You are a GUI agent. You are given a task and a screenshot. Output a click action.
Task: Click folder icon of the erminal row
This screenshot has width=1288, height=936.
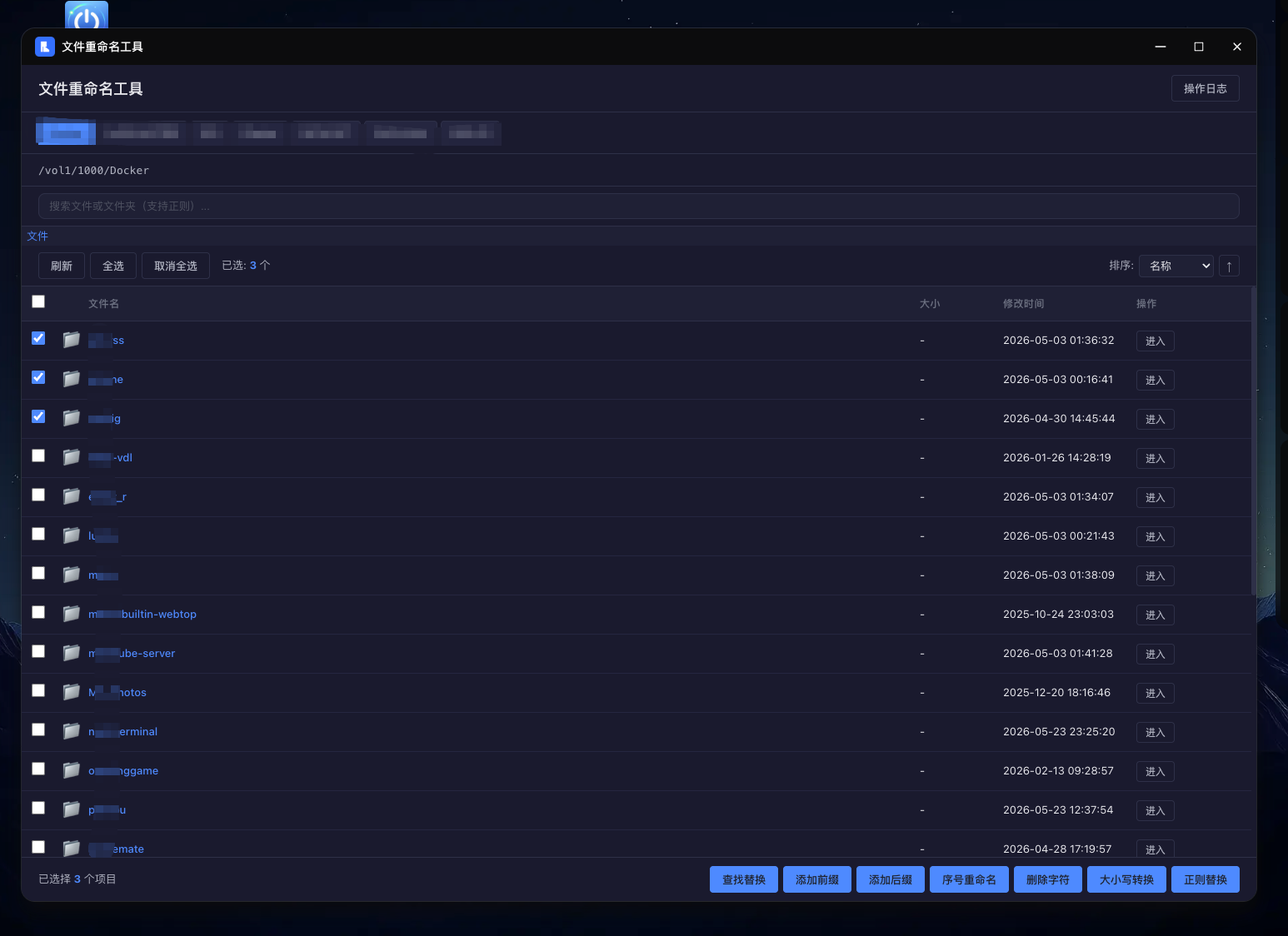pyautogui.click(x=72, y=731)
